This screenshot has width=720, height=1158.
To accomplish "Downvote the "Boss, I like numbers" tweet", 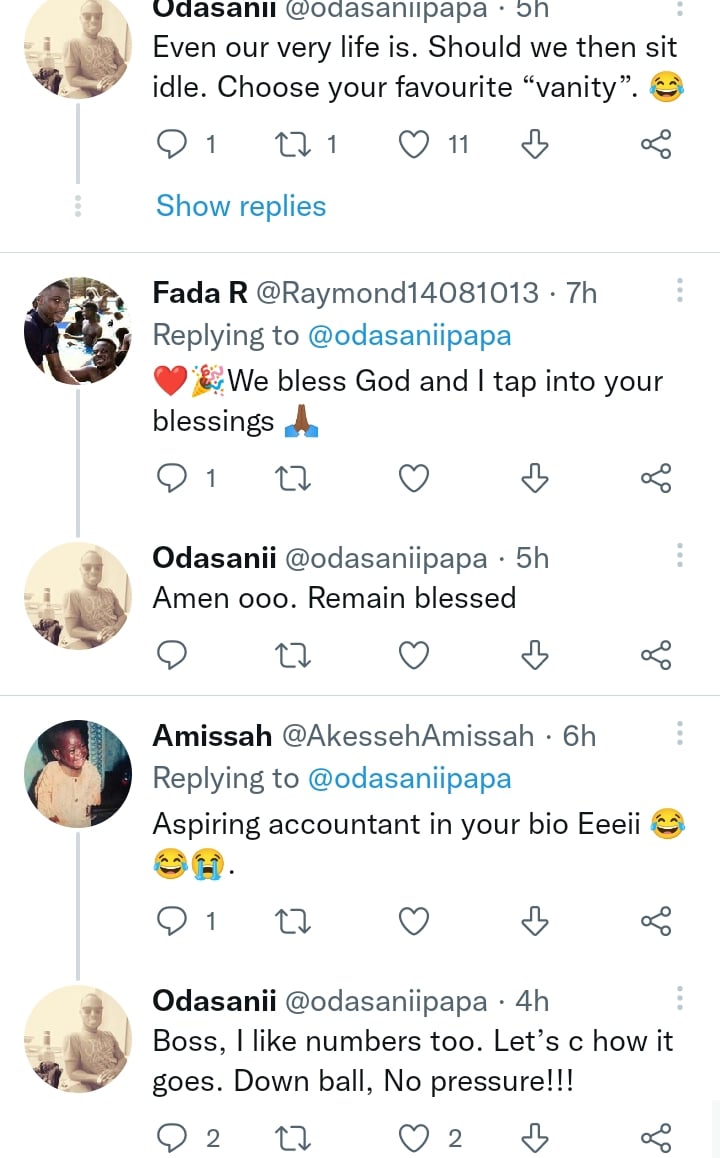I will (x=535, y=1137).
